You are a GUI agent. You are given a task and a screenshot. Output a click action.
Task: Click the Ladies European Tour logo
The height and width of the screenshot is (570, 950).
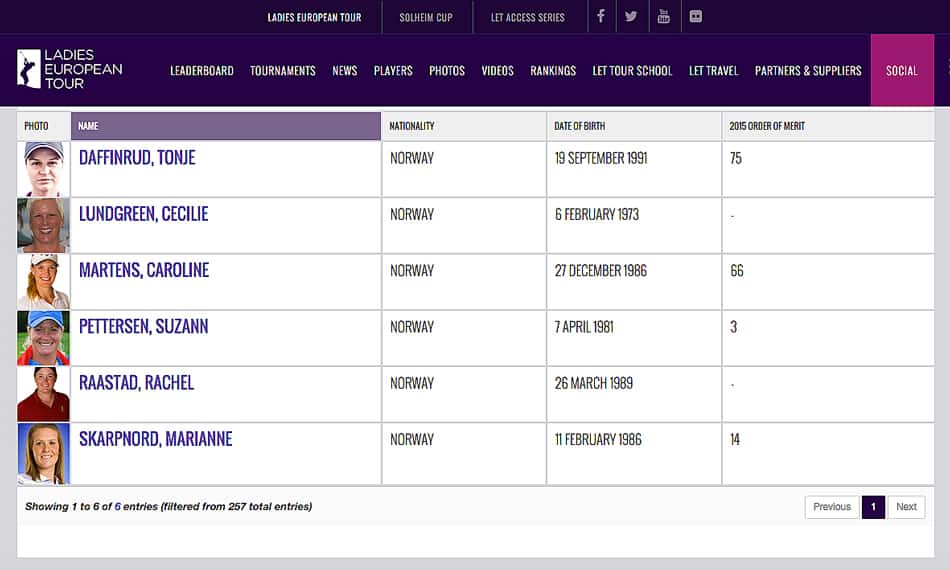click(x=70, y=69)
